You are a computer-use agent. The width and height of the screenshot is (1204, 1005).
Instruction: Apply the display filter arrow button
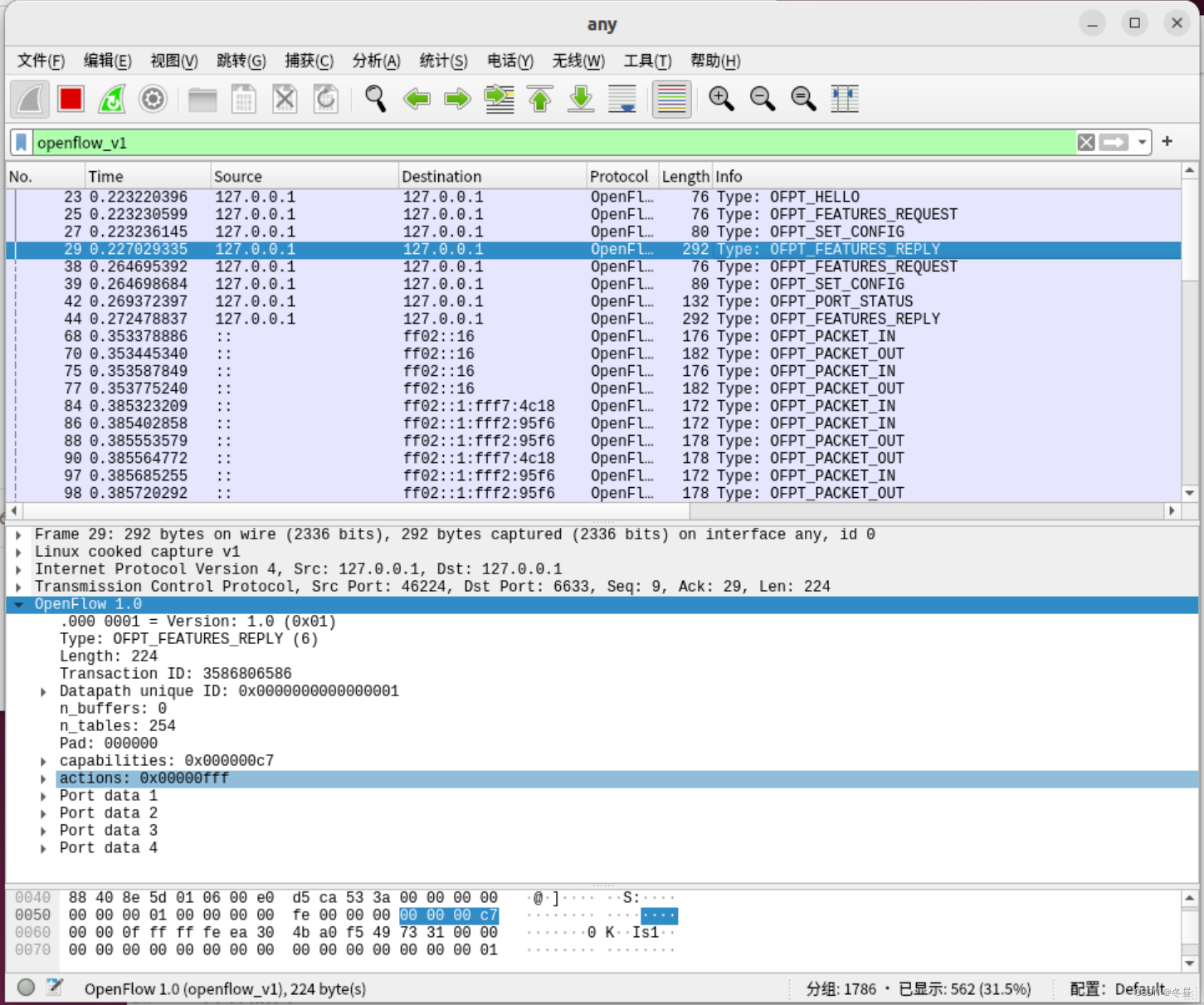point(1114,143)
